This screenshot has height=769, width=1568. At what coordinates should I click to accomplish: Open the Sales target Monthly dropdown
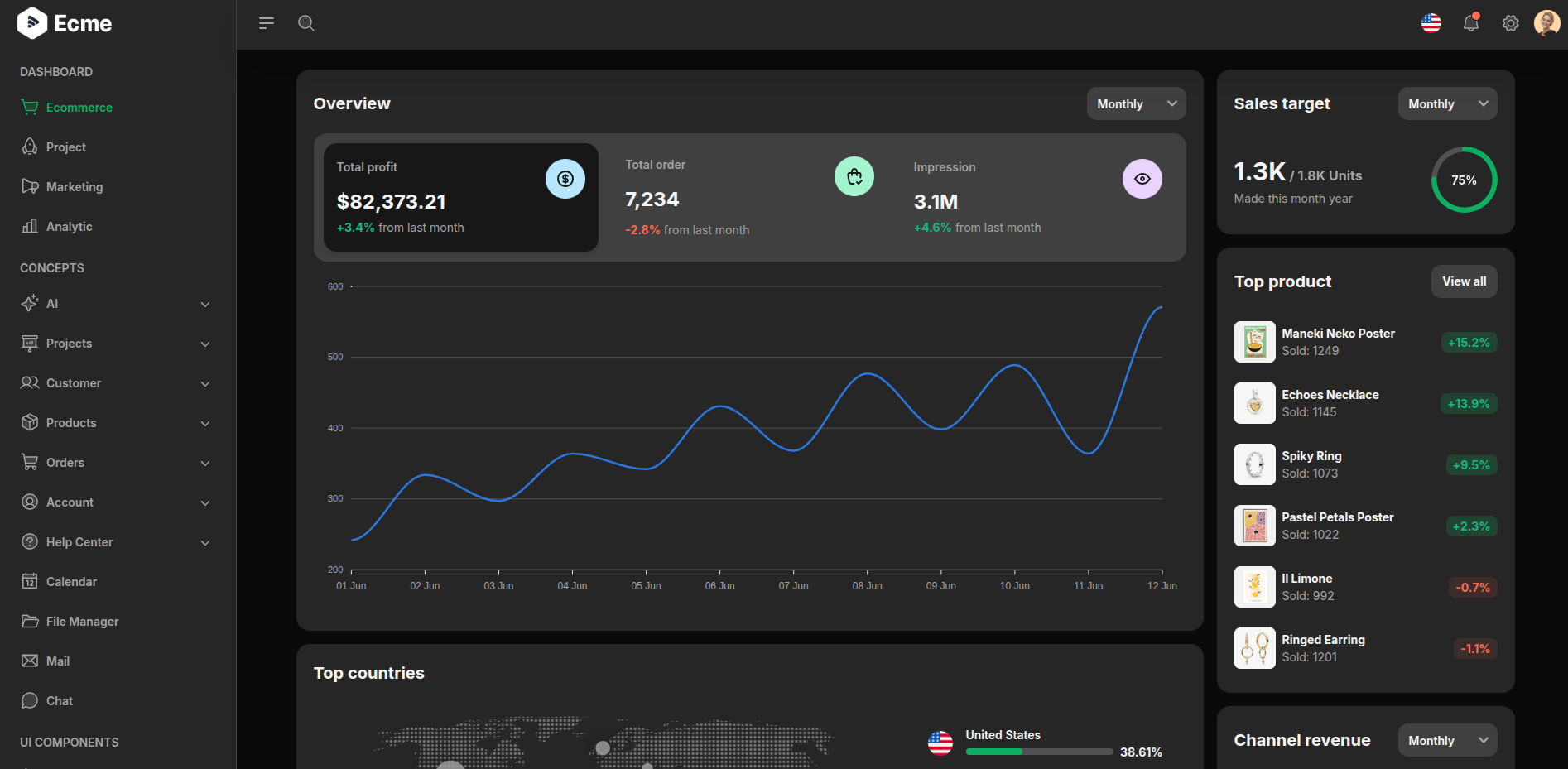(1447, 104)
